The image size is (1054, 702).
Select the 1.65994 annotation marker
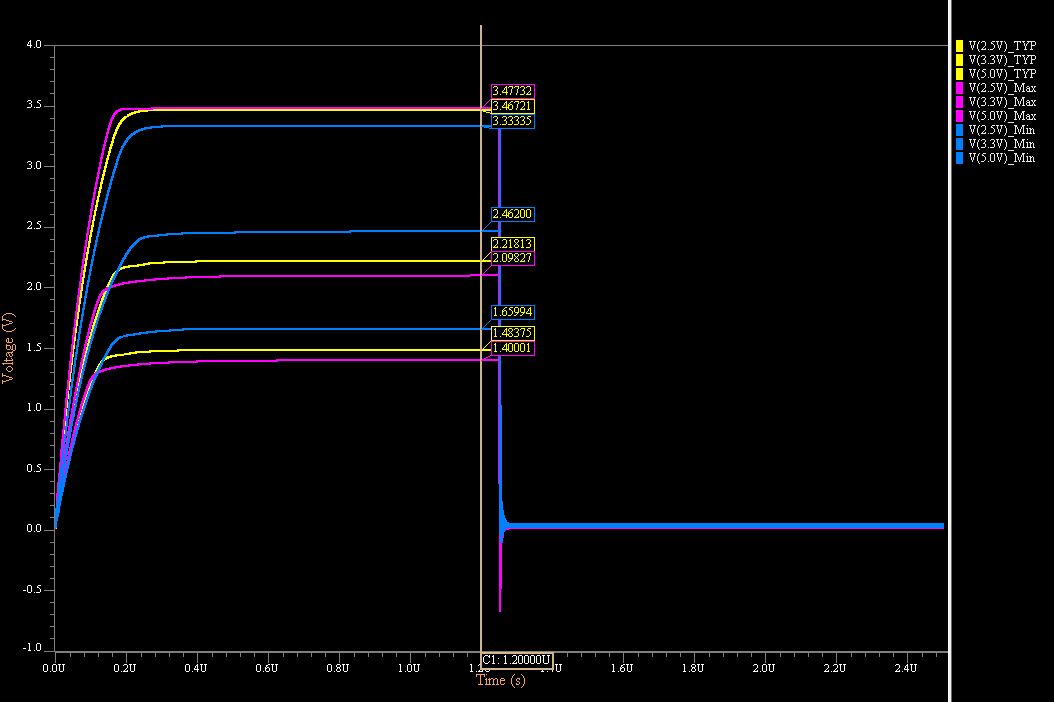pos(513,311)
